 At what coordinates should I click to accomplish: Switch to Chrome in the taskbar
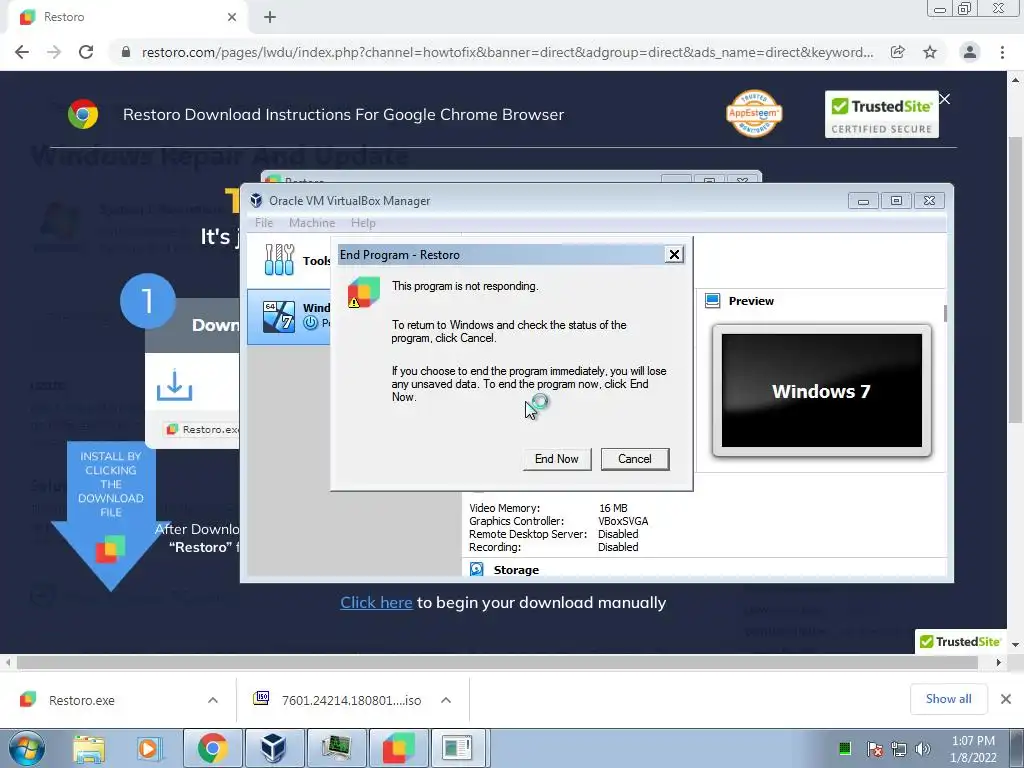coord(212,748)
